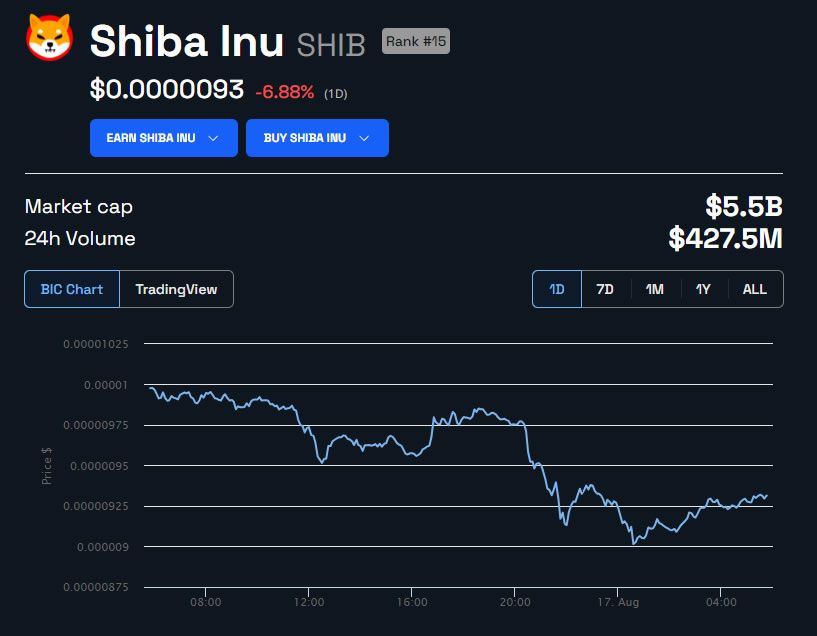Click the Buy Shiba Inu button
The image size is (817, 636).
(305, 138)
